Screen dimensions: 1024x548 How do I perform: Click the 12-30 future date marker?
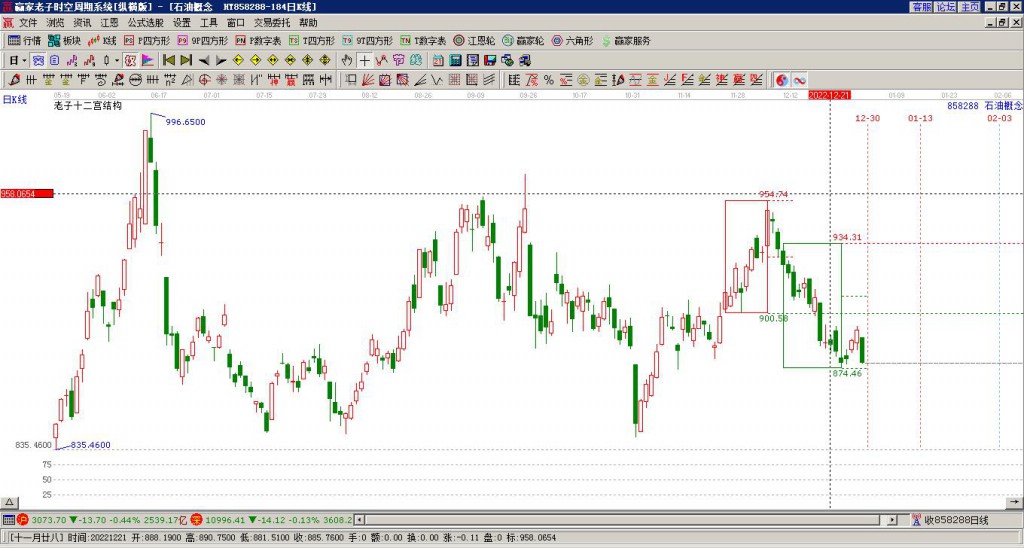(867, 118)
